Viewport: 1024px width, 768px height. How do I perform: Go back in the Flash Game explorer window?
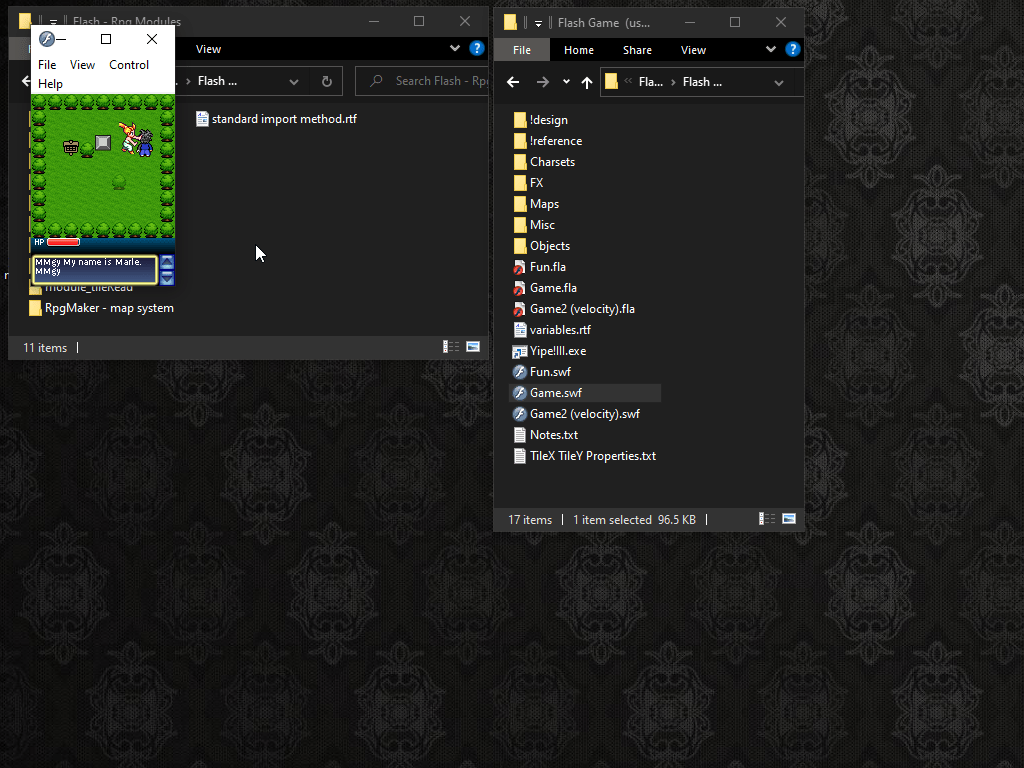tap(513, 82)
